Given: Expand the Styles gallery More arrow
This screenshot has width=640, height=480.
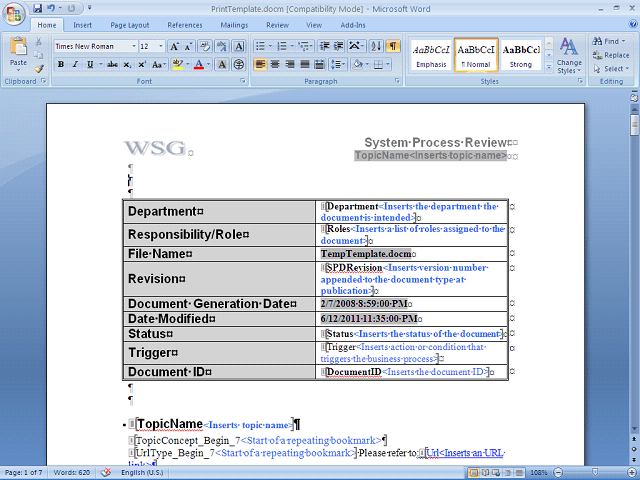Looking at the screenshot, I should [549, 67].
